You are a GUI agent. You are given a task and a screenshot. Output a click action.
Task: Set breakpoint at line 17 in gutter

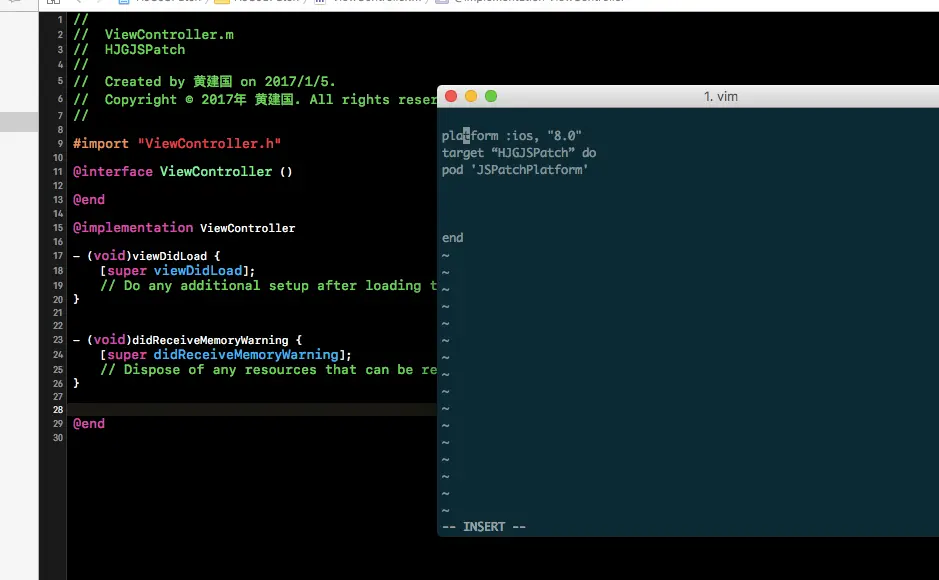(57, 256)
